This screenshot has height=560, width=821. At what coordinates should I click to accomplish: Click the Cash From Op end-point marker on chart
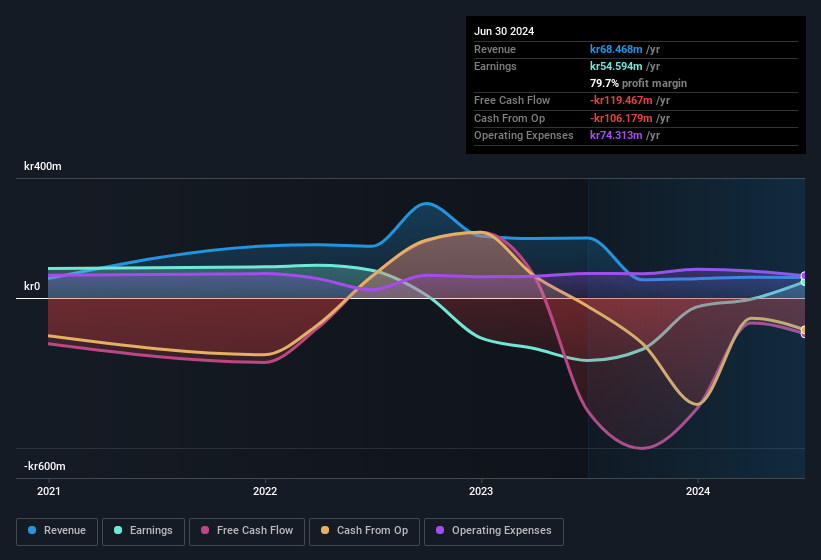click(x=804, y=330)
